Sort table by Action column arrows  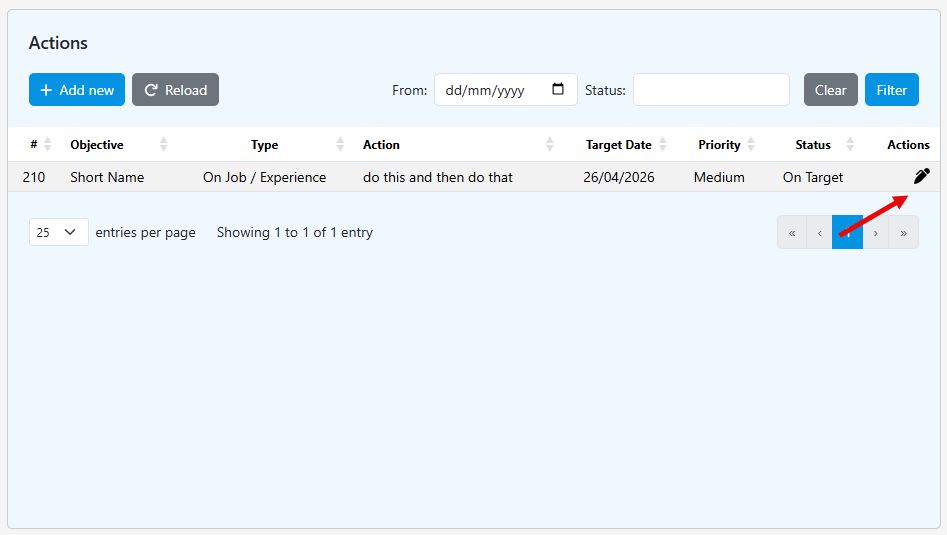pos(550,144)
